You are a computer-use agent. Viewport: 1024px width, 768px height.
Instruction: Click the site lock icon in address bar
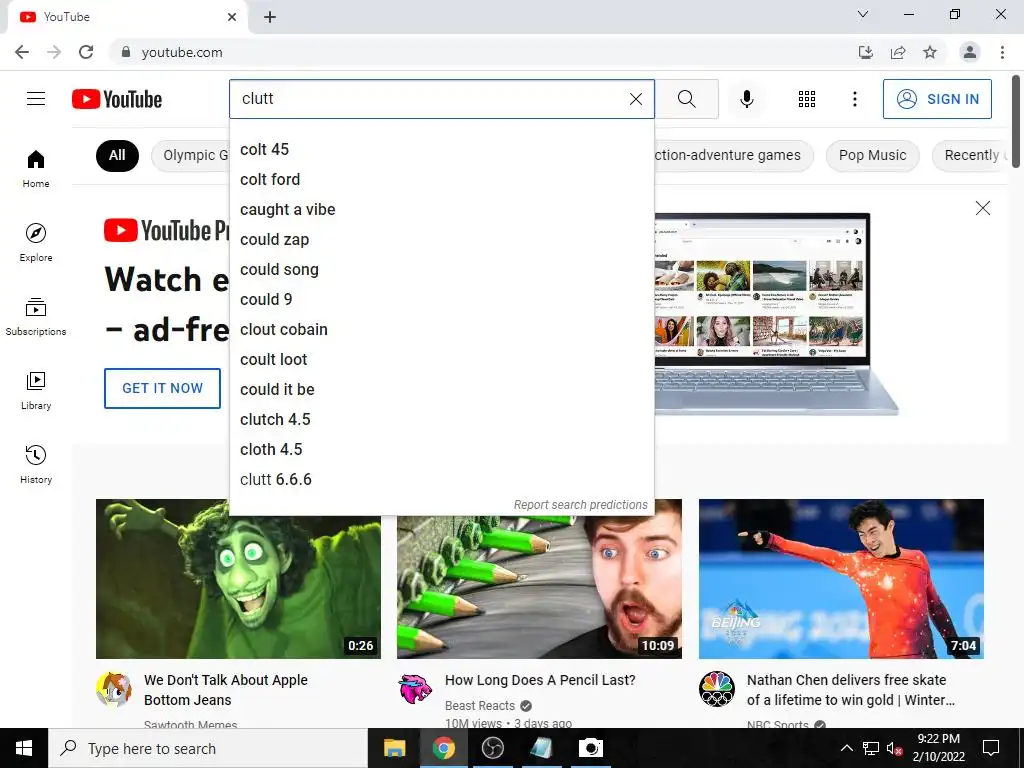coord(126,52)
